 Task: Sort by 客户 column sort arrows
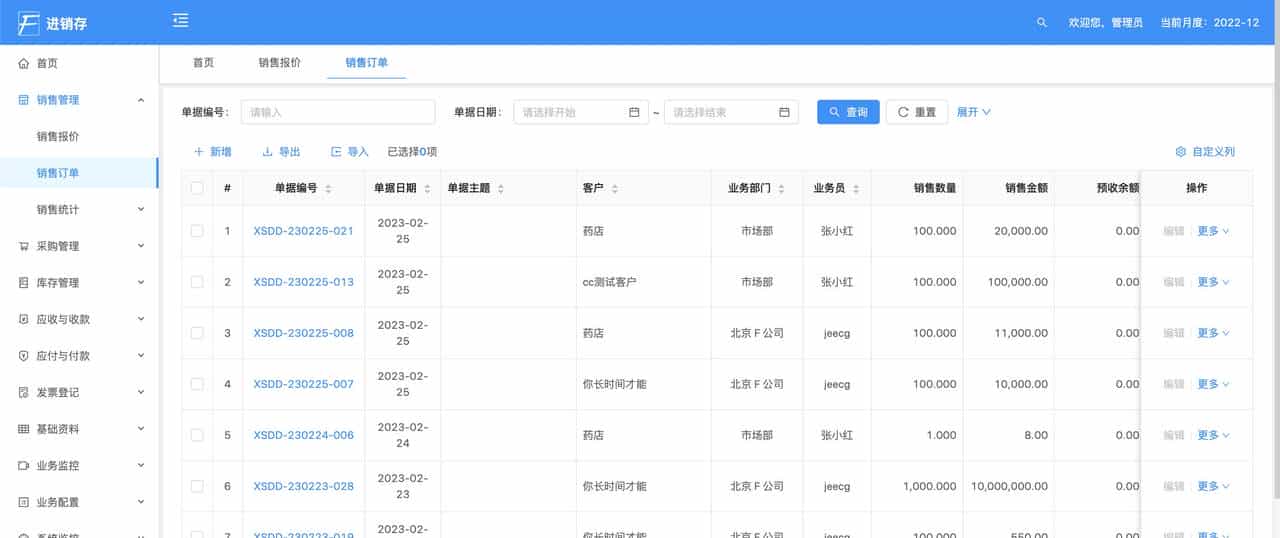click(x=615, y=188)
